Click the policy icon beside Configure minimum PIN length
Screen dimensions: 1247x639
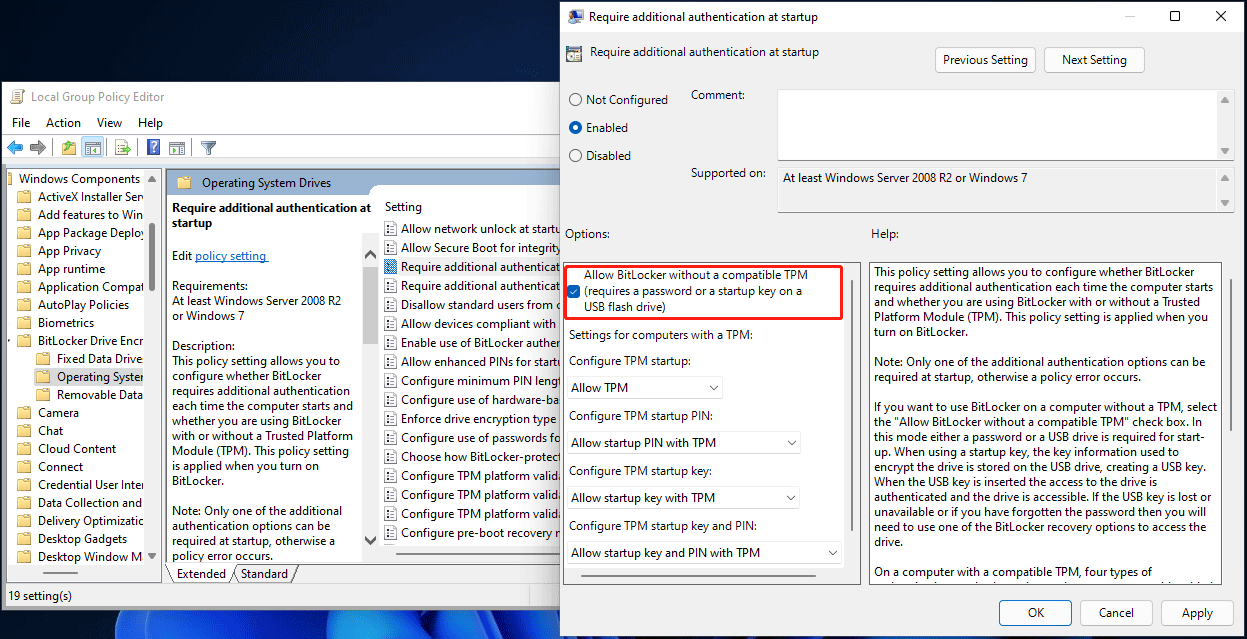coord(391,381)
